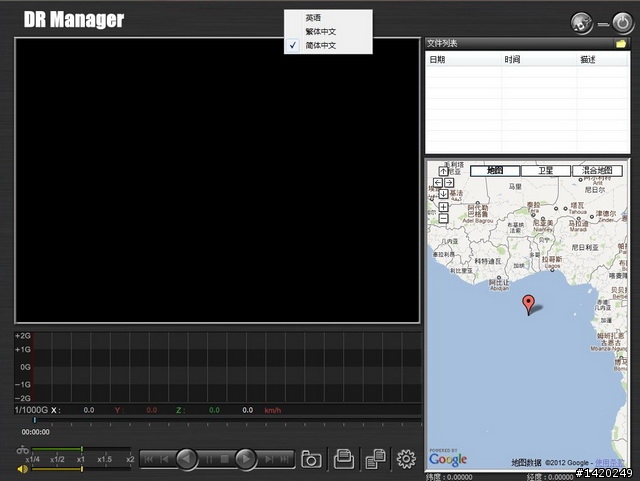This screenshot has width=640, height=481.
Task: Click the snapshot camera icon
Action: (311, 459)
